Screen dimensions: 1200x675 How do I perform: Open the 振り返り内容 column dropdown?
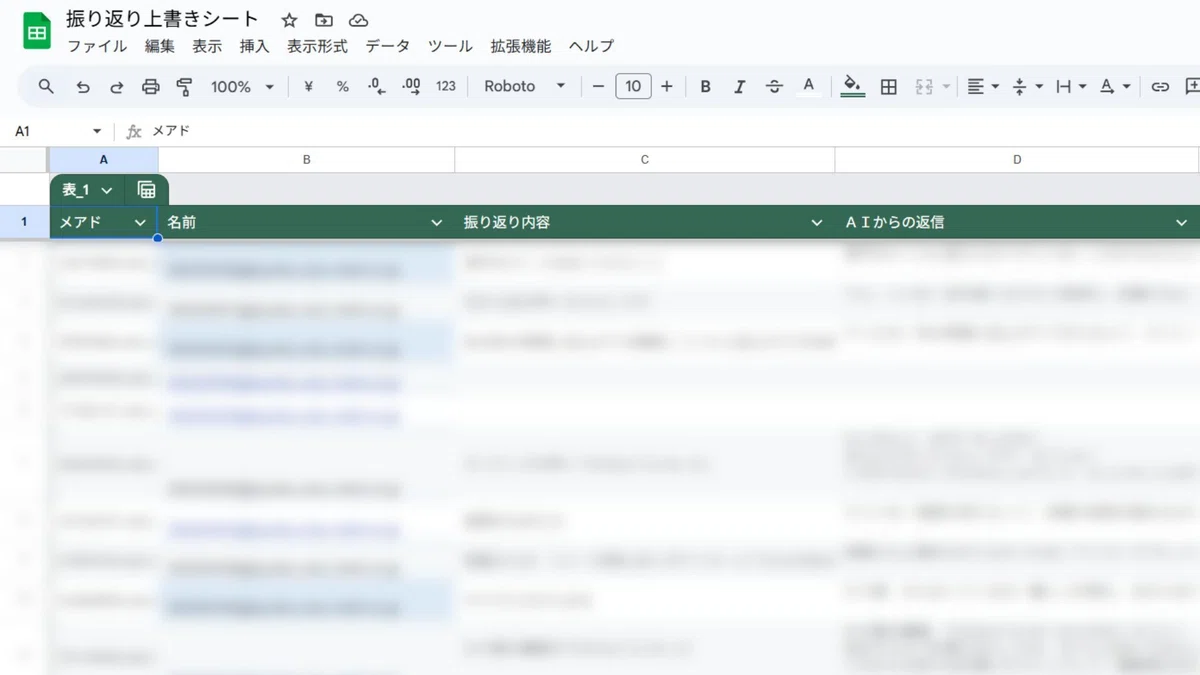point(817,223)
